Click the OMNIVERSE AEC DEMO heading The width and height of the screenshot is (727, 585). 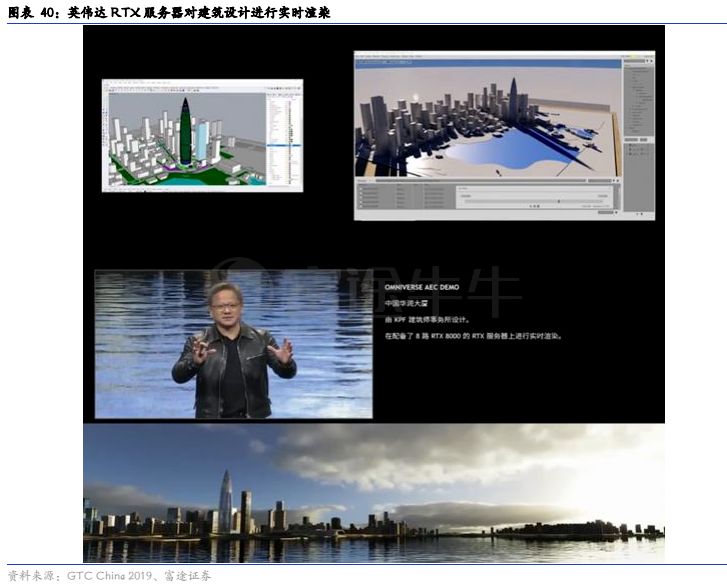click(x=421, y=287)
